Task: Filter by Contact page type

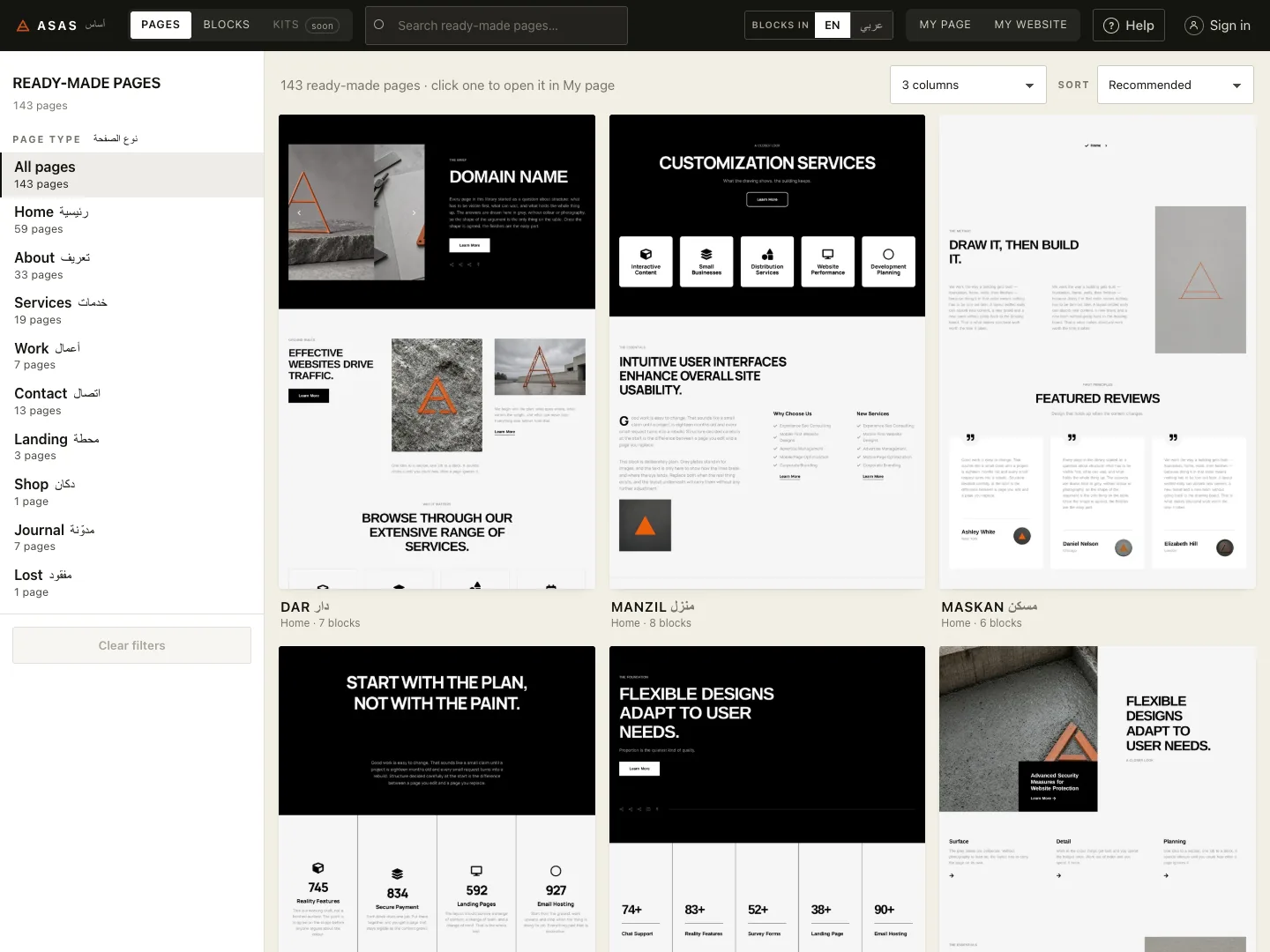Action: coord(131,401)
